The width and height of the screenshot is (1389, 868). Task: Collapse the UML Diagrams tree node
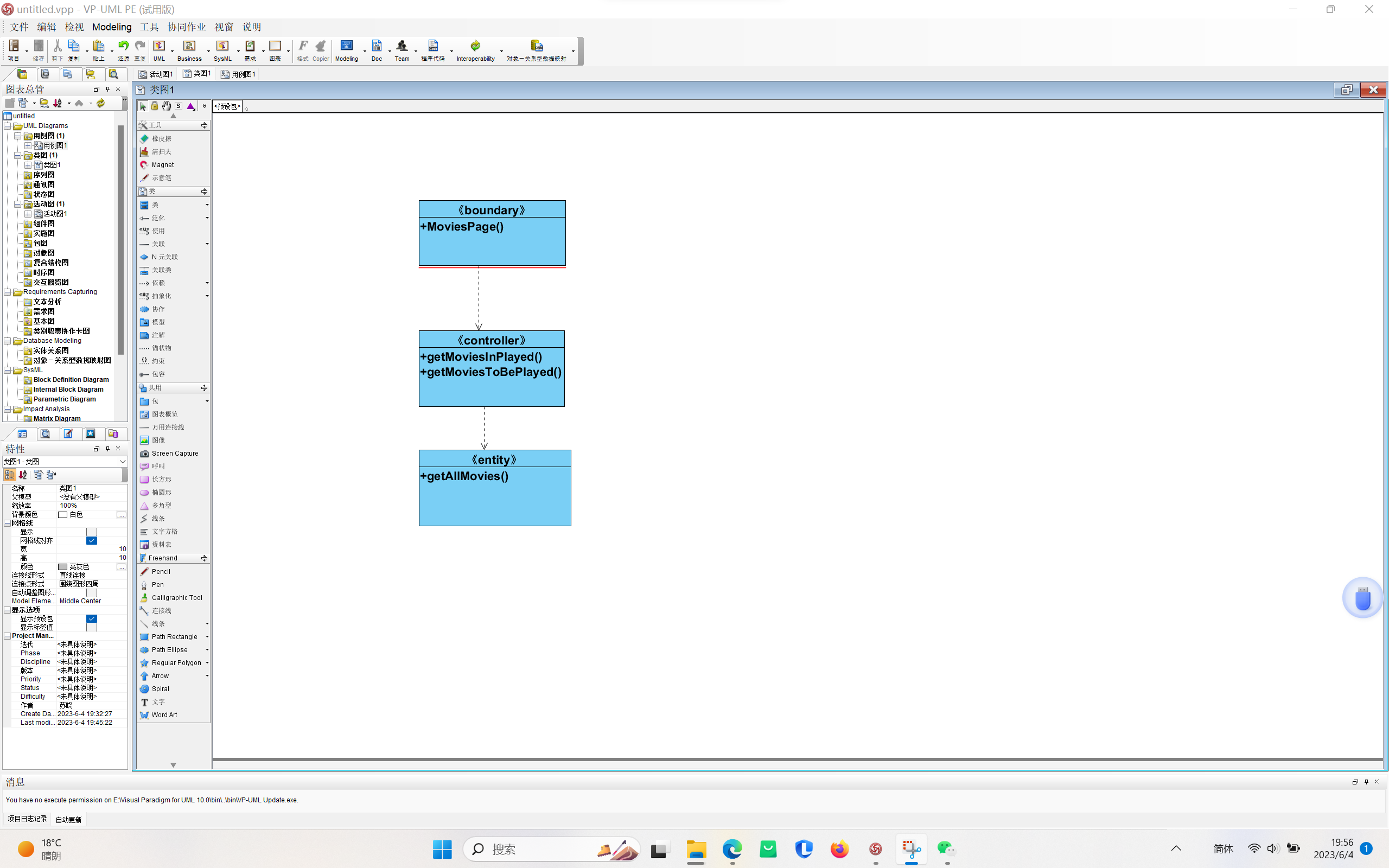pyautogui.click(x=8, y=126)
